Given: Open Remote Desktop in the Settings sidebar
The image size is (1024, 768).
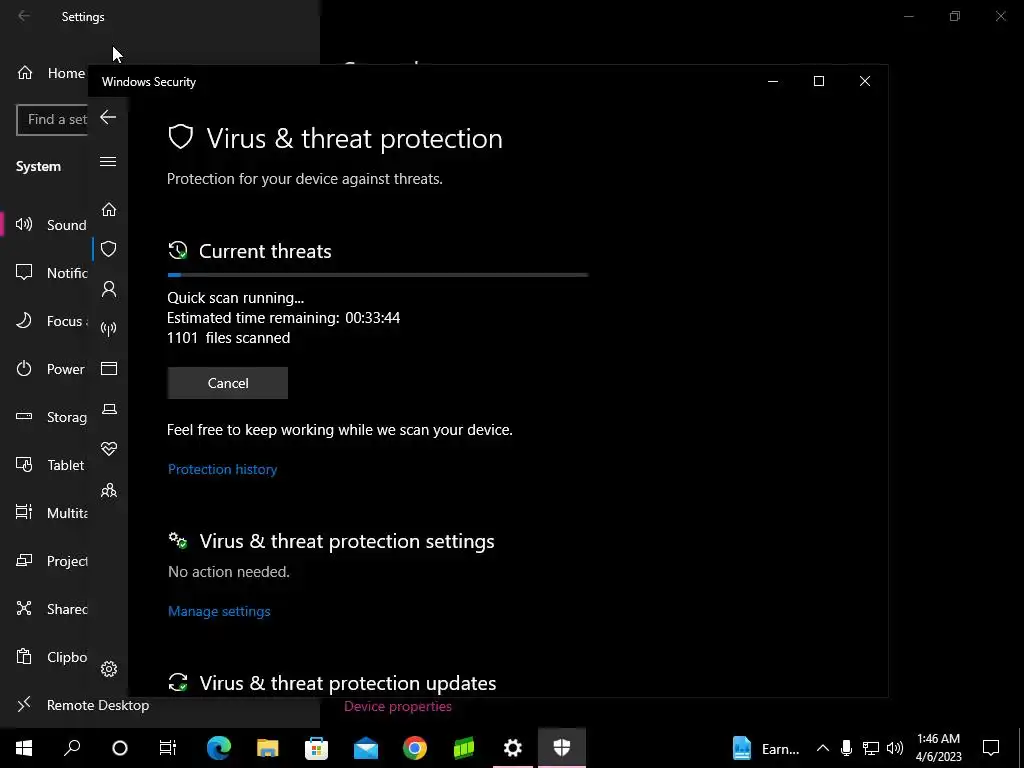Looking at the screenshot, I should coord(83,705).
